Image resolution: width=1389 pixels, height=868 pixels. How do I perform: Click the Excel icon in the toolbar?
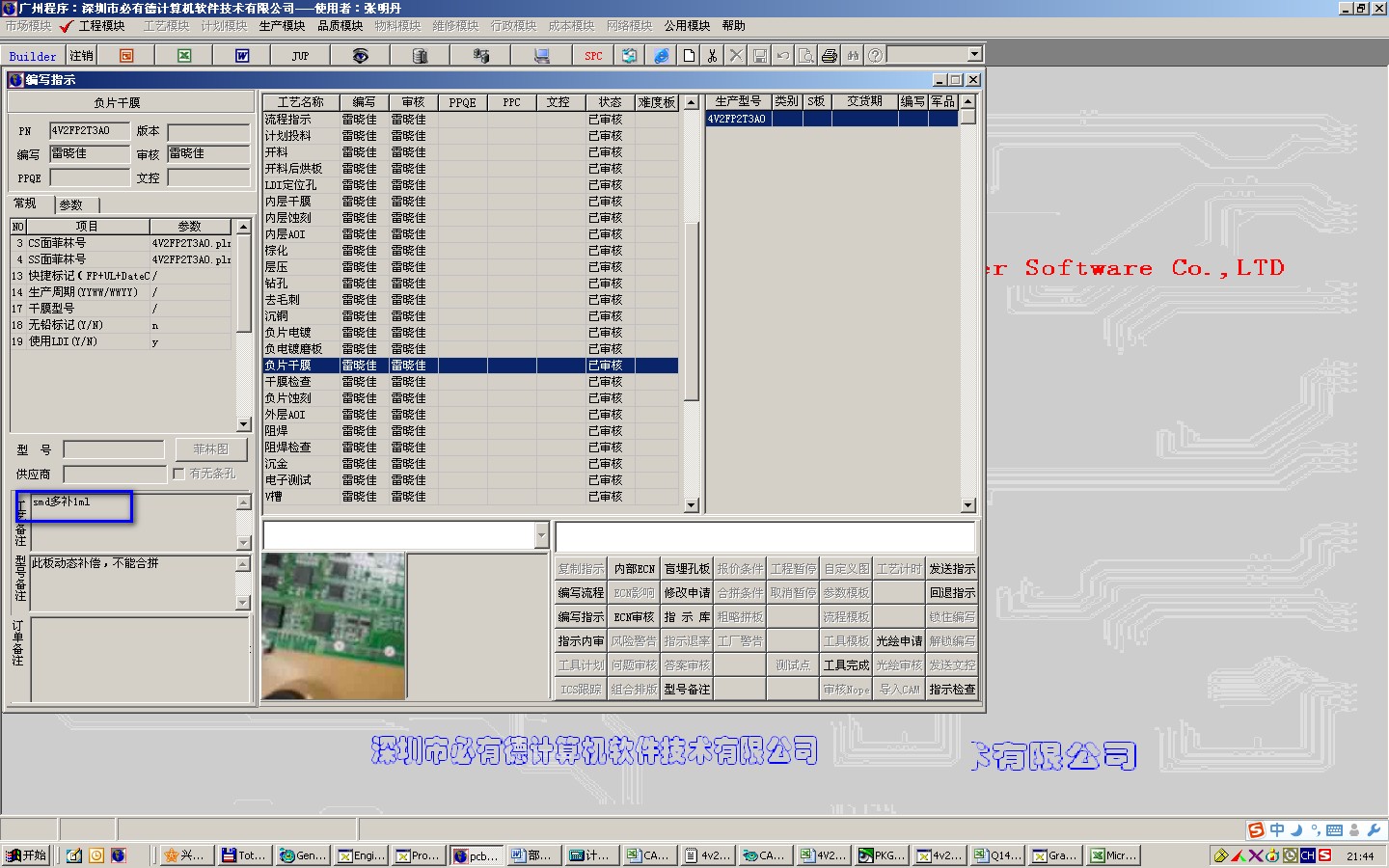pyautogui.click(x=184, y=56)
